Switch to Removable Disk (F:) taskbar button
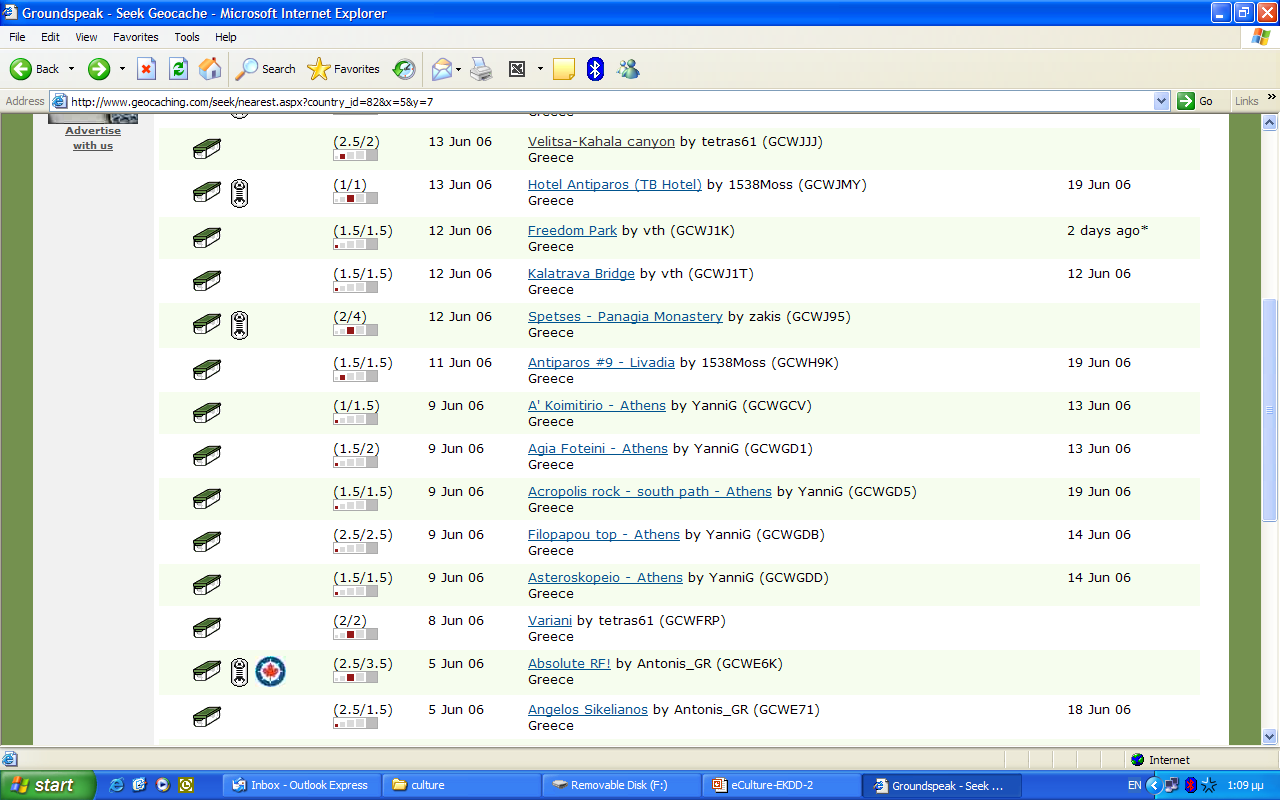This screenshot has height=800, width=1280. [623, 785]
